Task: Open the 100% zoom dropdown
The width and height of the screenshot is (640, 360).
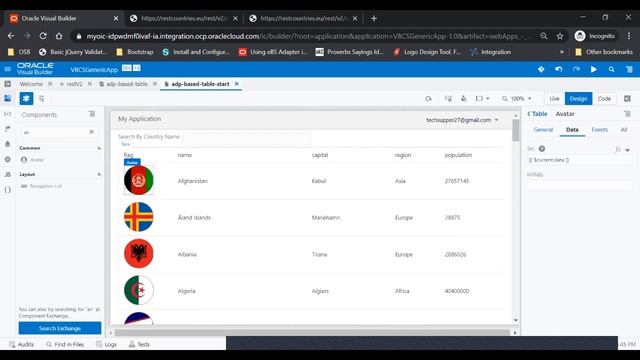Action: 517,98
